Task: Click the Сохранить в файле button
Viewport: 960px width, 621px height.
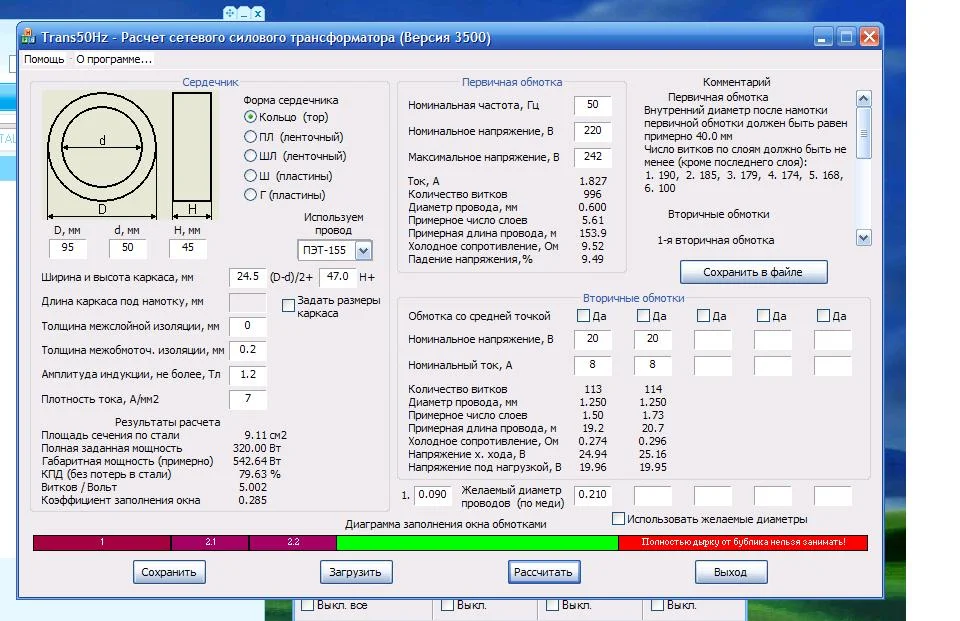Action: click(751, 272)
